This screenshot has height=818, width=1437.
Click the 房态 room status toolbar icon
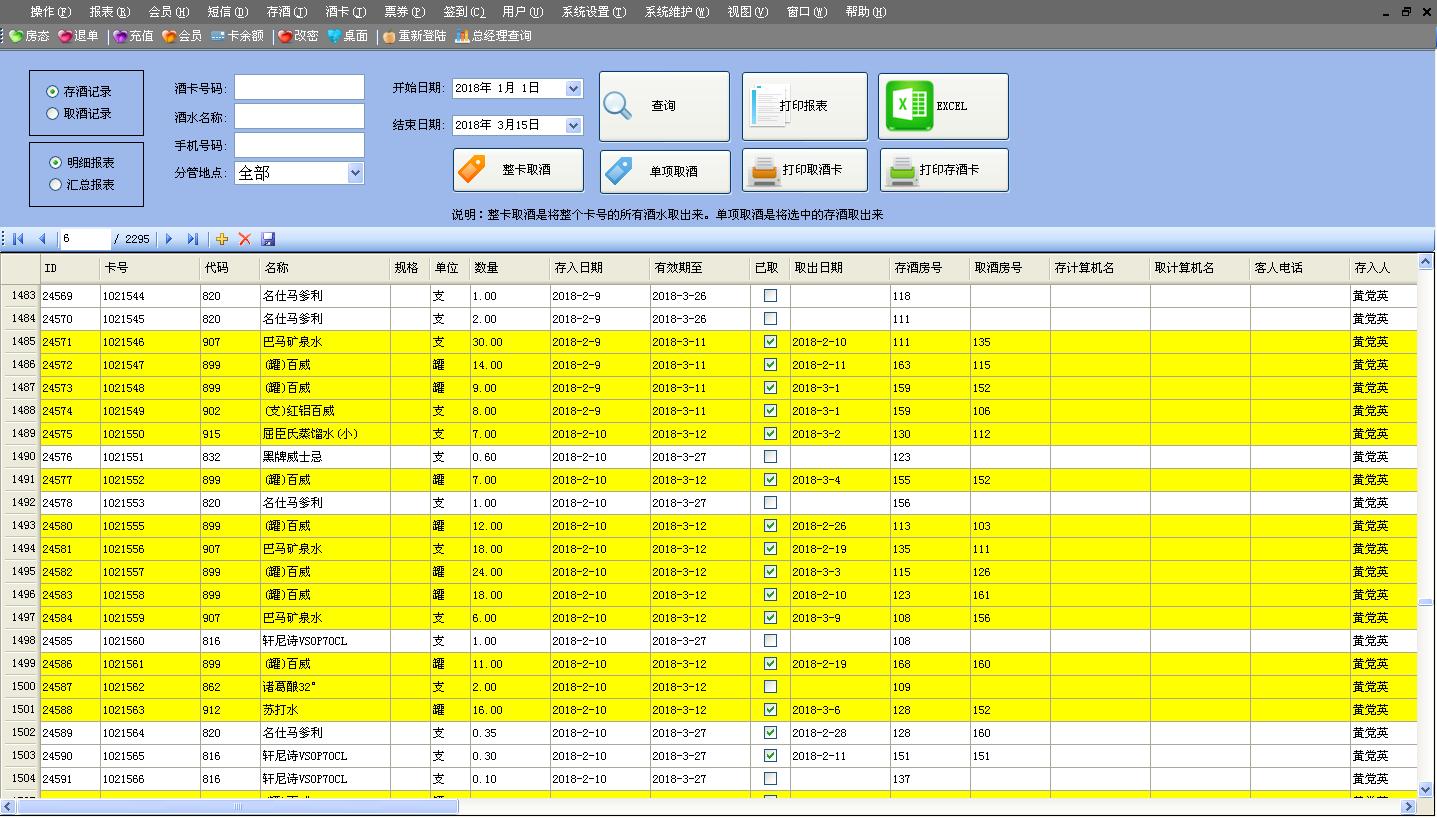[x=29, y=36]
